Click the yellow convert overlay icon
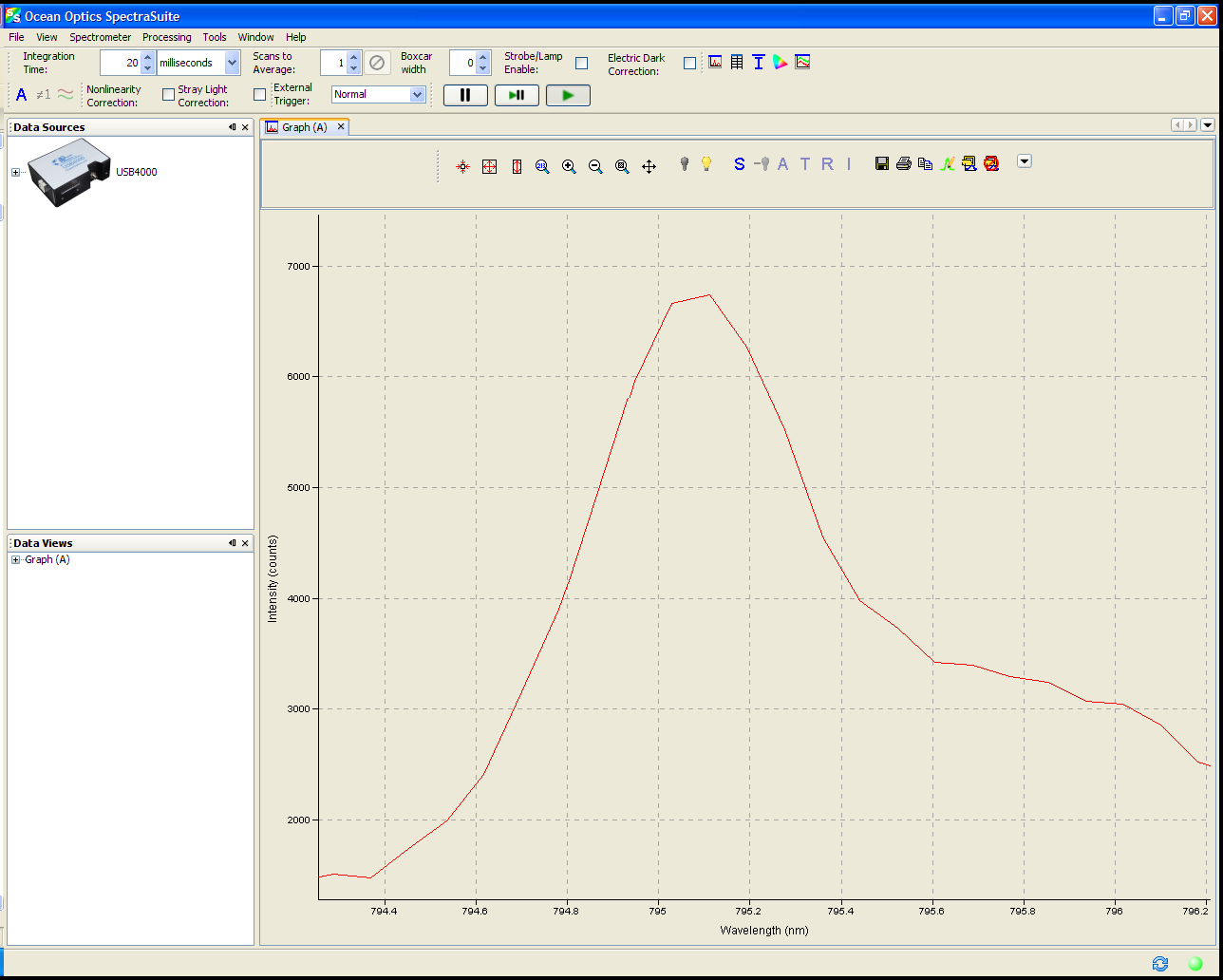This screenshot has width=1223, height=980. click(969, 163)
